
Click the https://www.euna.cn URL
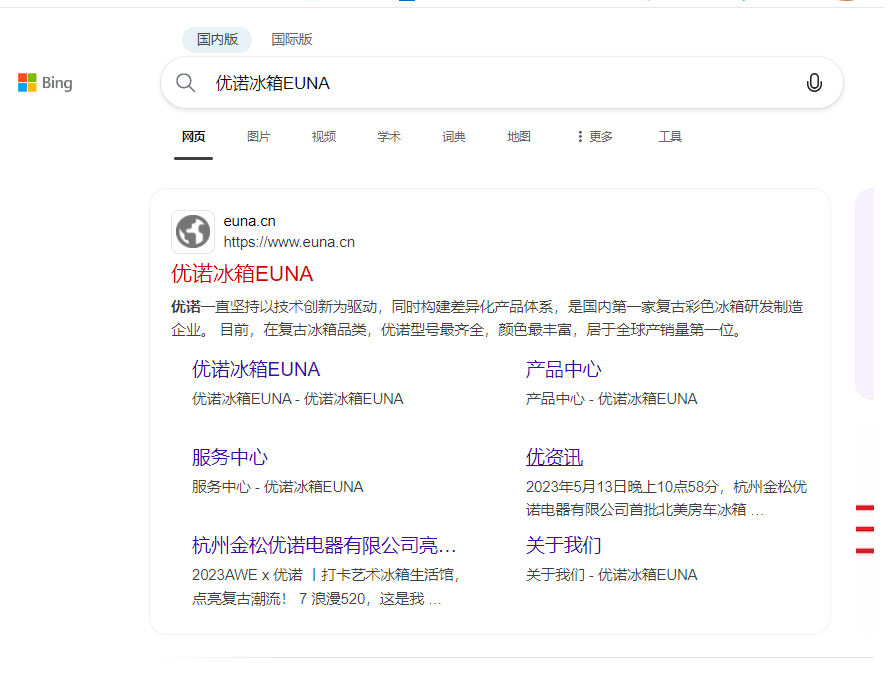289,242
